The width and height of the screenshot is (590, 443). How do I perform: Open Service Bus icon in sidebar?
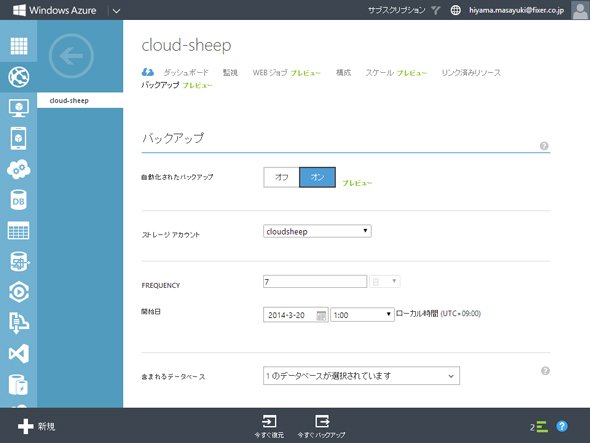pos(18,323)
